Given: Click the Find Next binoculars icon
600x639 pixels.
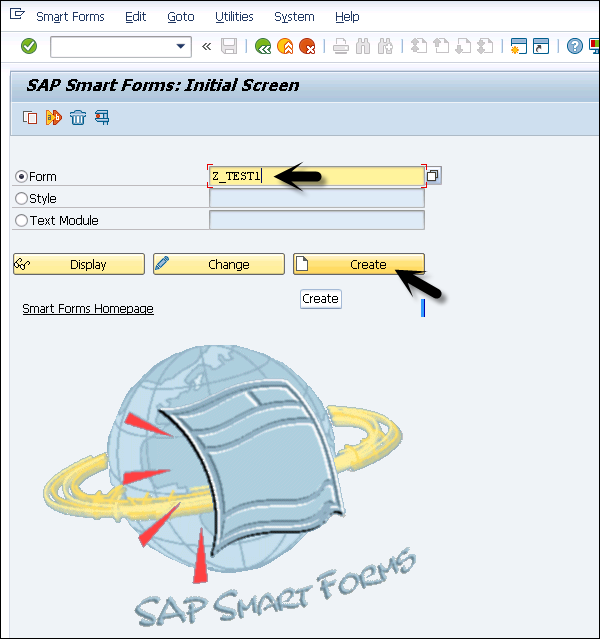Looking at the screenshot, I should point(385,46).
